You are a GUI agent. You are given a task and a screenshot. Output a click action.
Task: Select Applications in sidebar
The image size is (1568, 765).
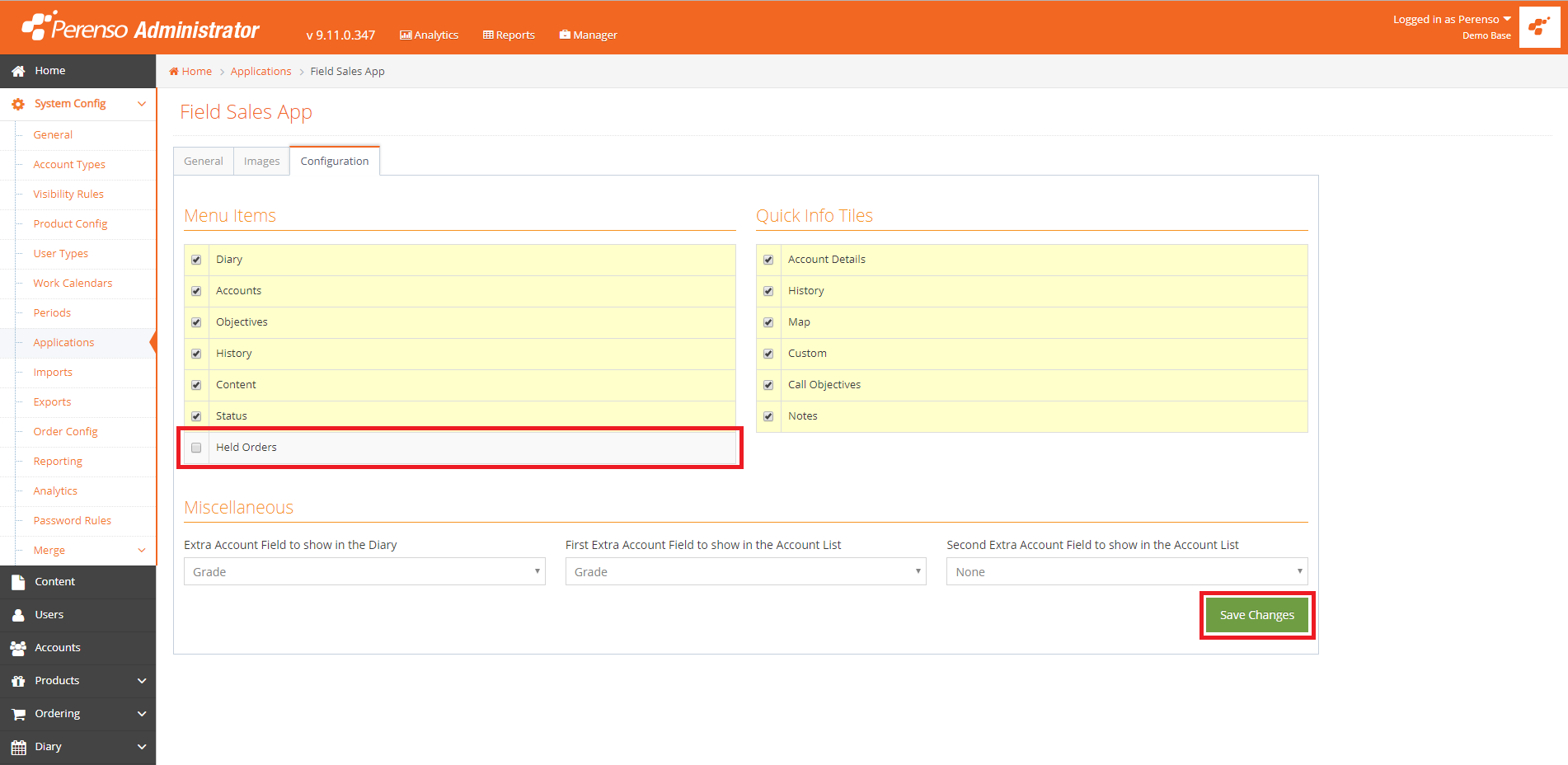[x=63, y=343]
